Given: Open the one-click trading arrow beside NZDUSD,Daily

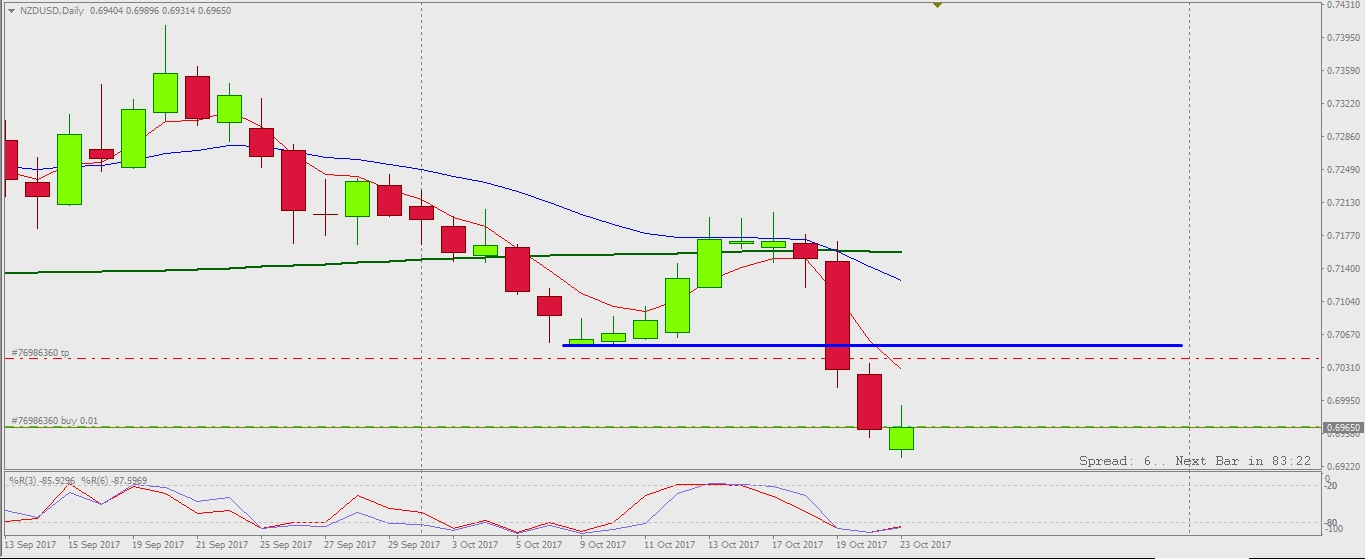Looking at the screenshot, I should click(x=11, y=9).
